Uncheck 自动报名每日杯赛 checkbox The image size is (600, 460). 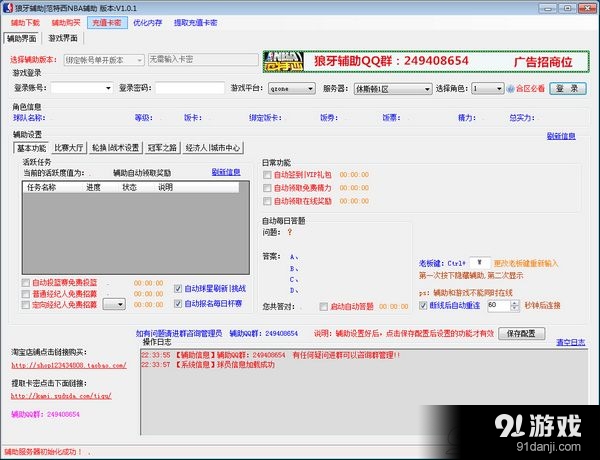point(178,303)
